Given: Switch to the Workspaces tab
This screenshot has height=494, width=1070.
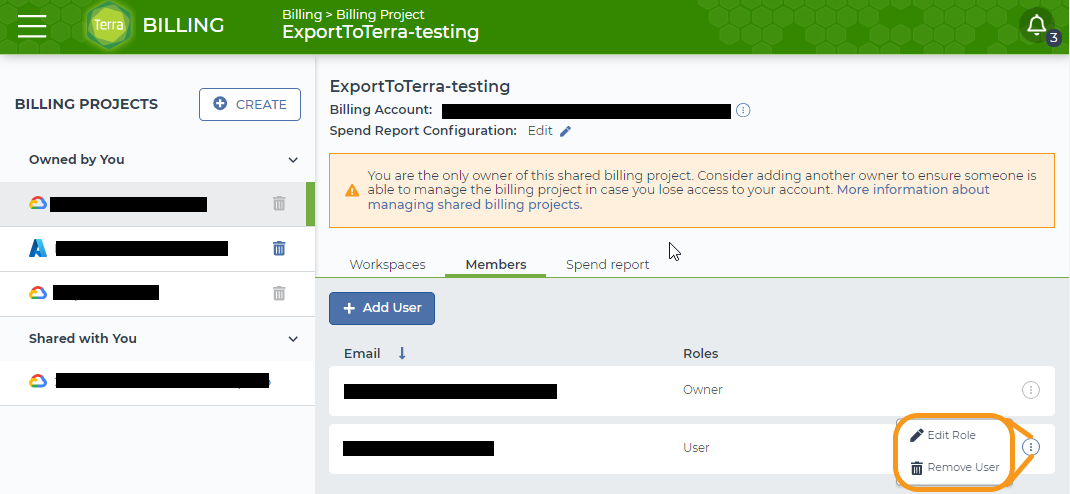Looking at the screenshot, I should (387, 265).
